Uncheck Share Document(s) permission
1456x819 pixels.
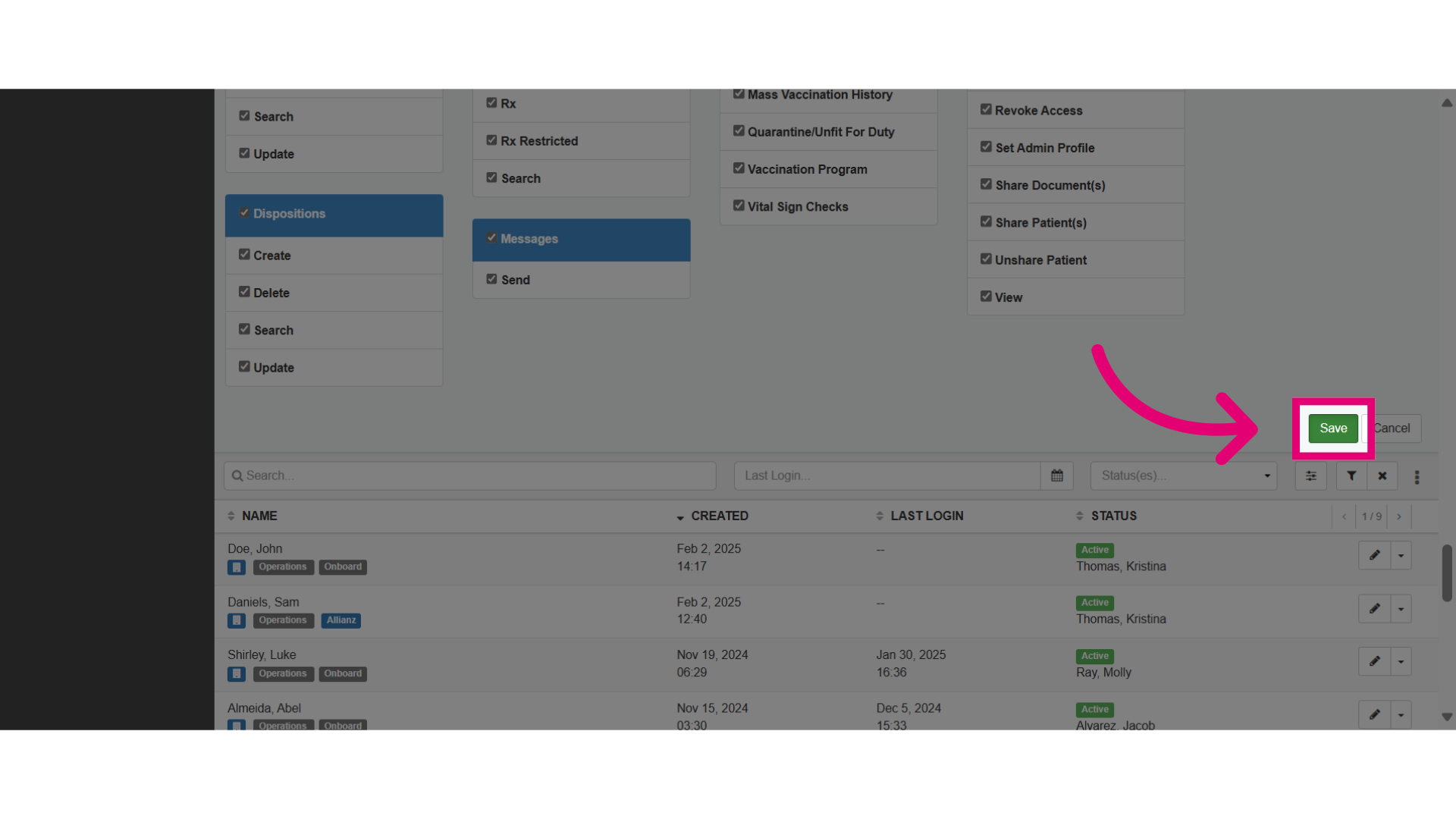tap(986, 184)
